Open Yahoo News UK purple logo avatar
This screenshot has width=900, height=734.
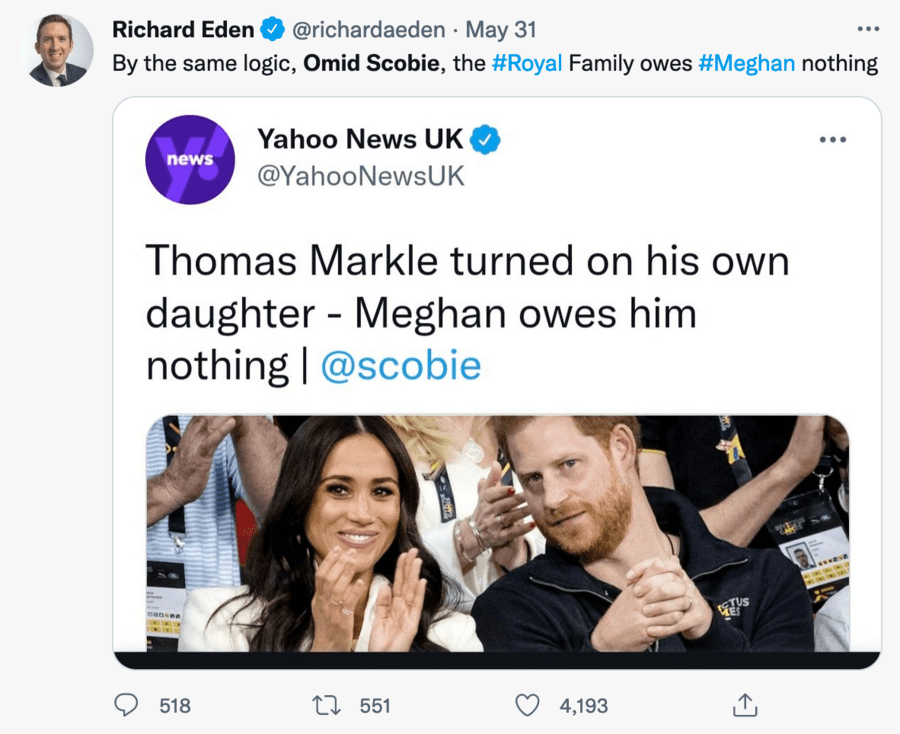click(x=190, y=160)
